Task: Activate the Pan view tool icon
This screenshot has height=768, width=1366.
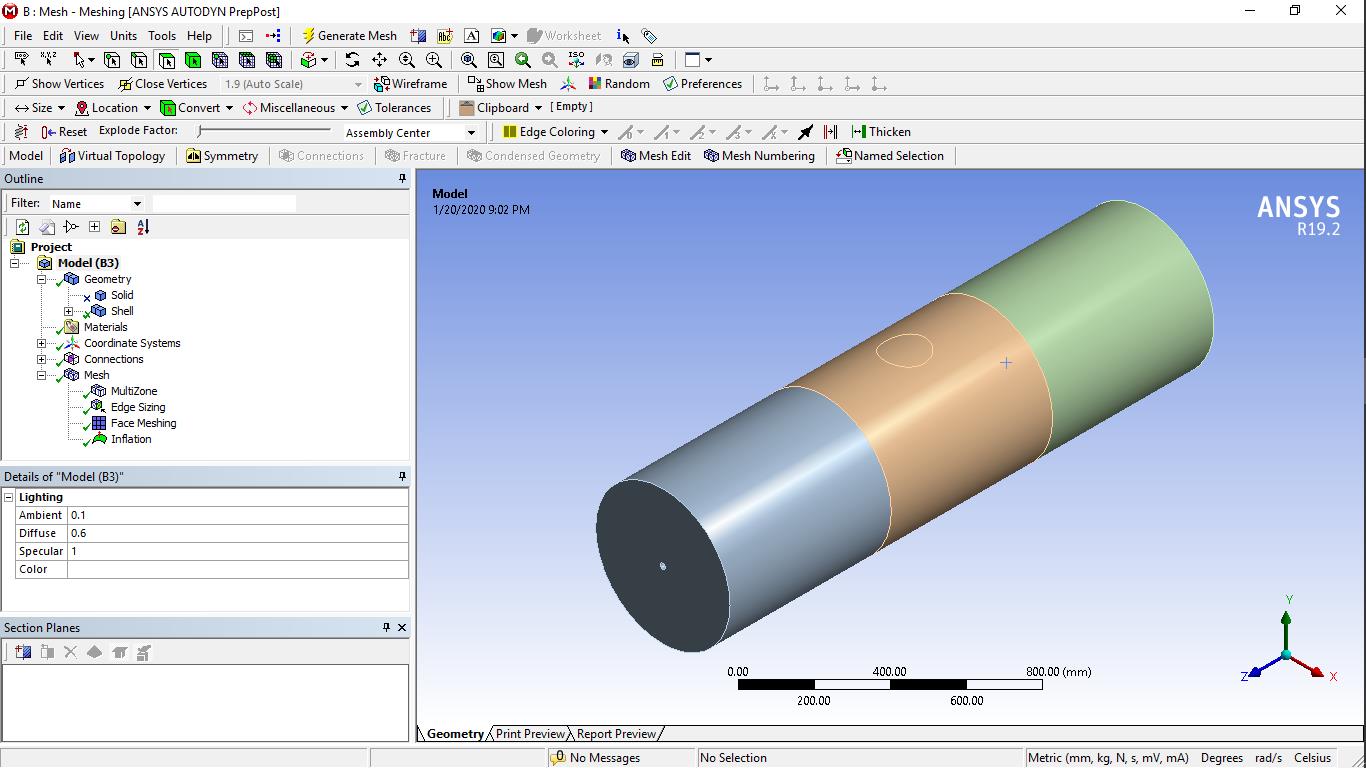Action: (x=379, y=60)
